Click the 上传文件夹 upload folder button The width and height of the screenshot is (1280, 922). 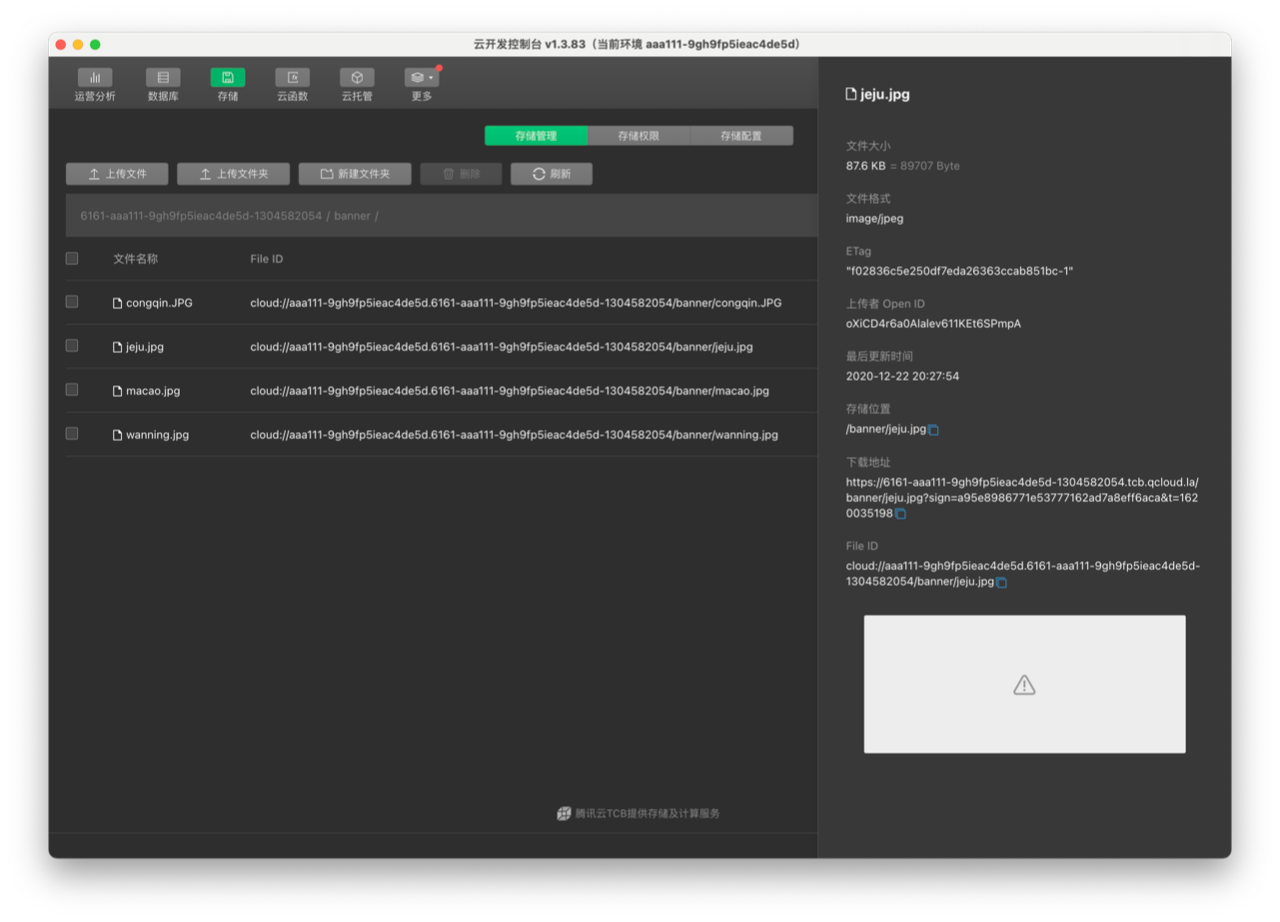tap(233, 174)
